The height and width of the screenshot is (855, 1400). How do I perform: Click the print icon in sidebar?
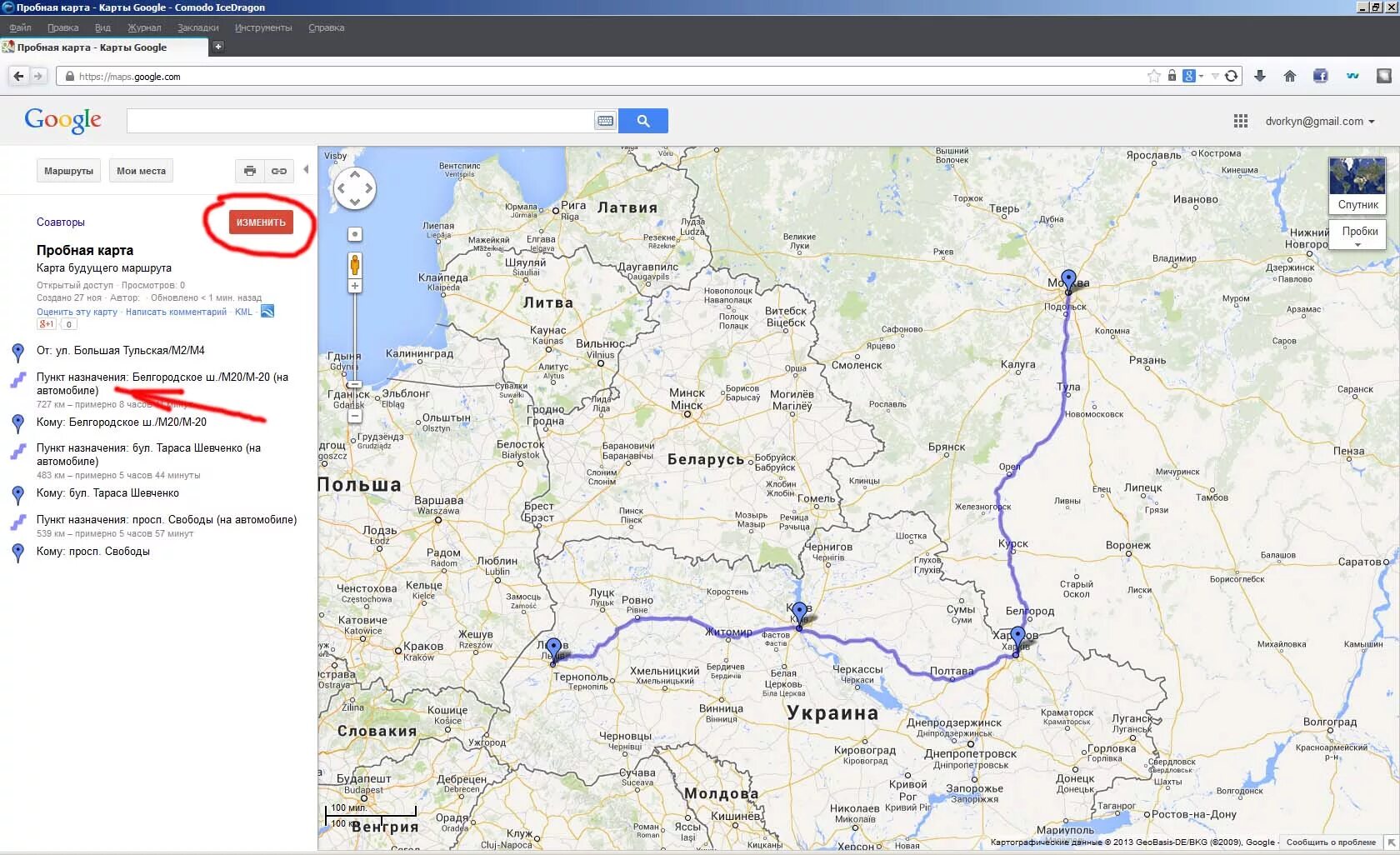tap(249, 171)
